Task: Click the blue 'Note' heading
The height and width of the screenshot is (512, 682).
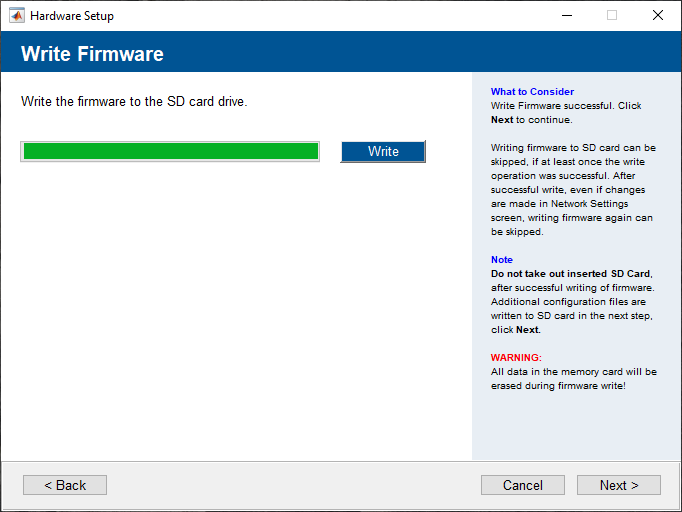Action: click(501, 260)
